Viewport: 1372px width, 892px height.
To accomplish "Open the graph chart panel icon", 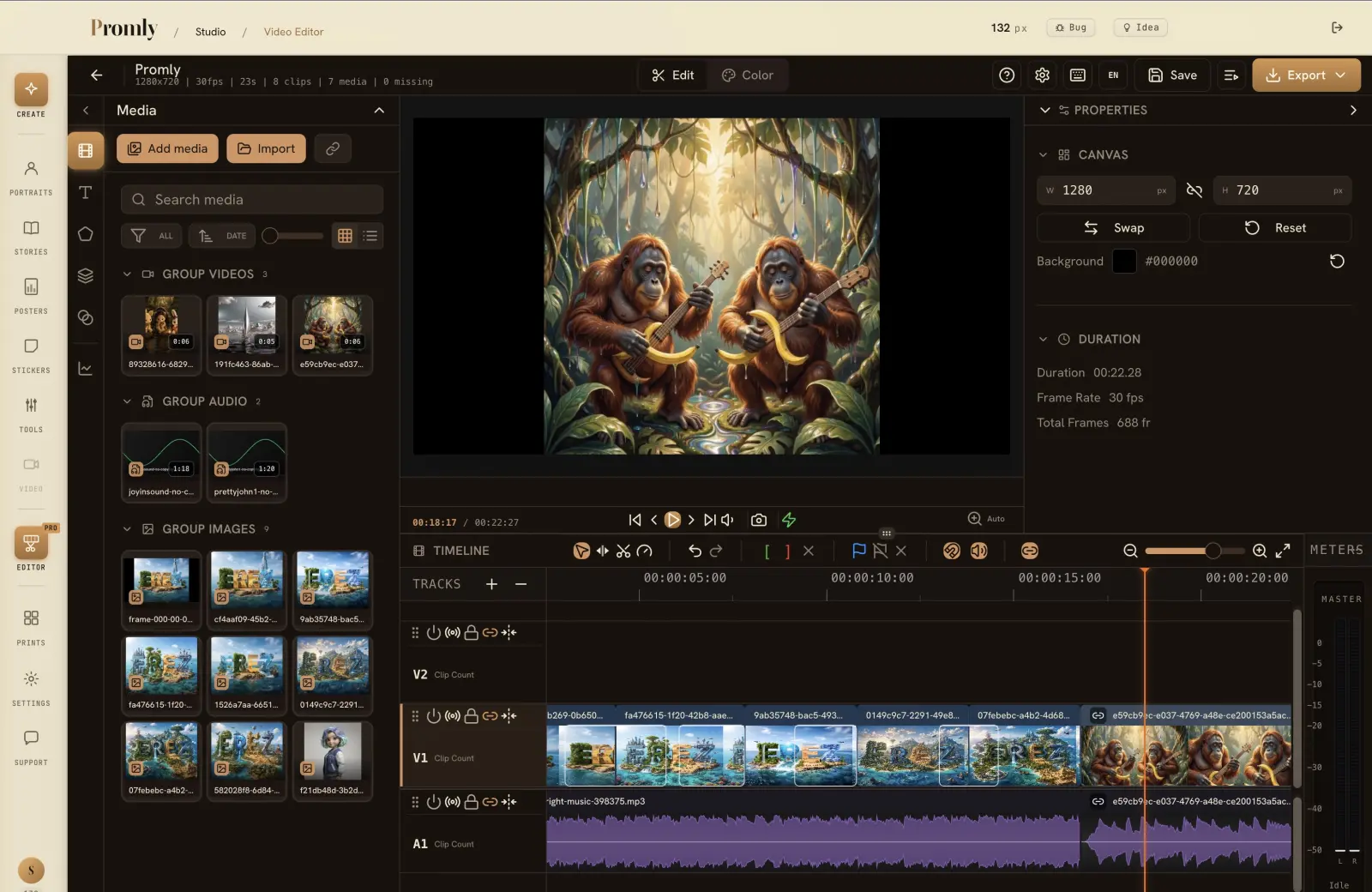I will tap(86, 369).
